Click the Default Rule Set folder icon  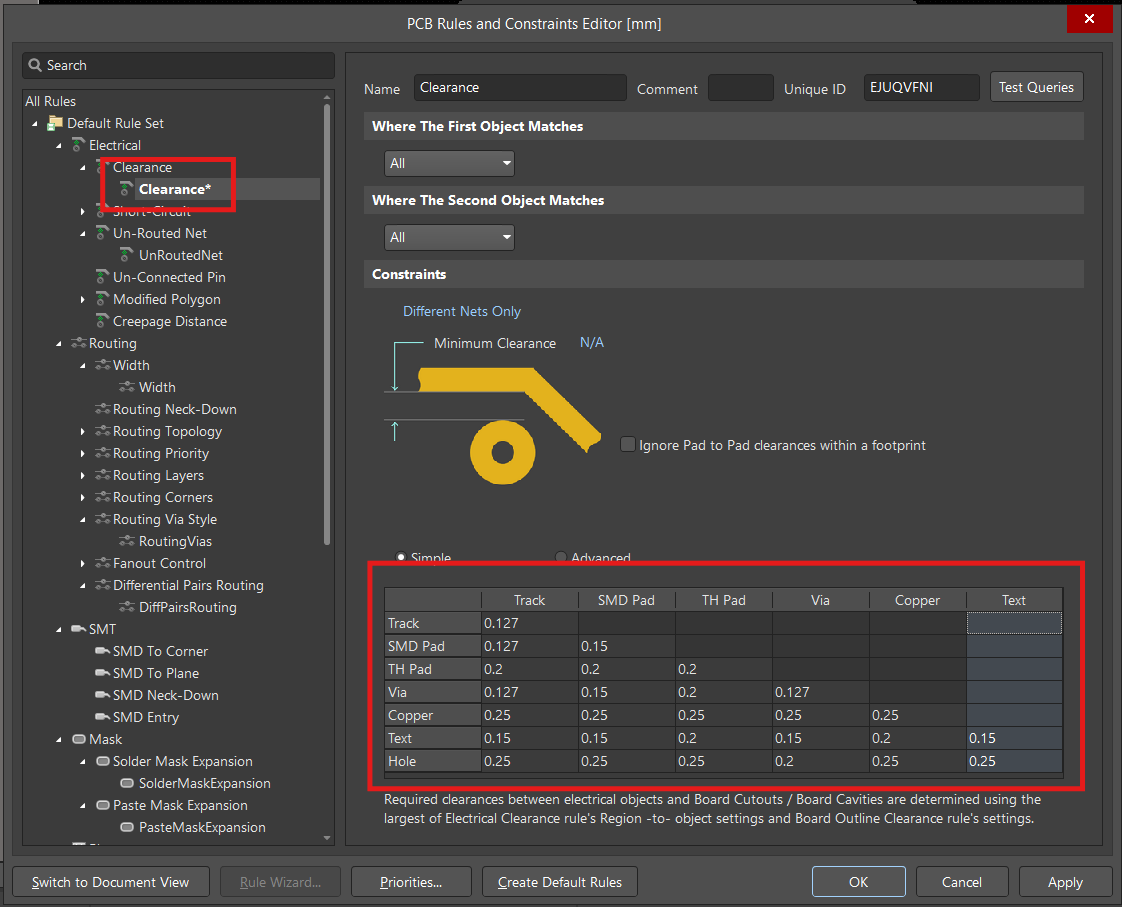click(x=55, y=124)
